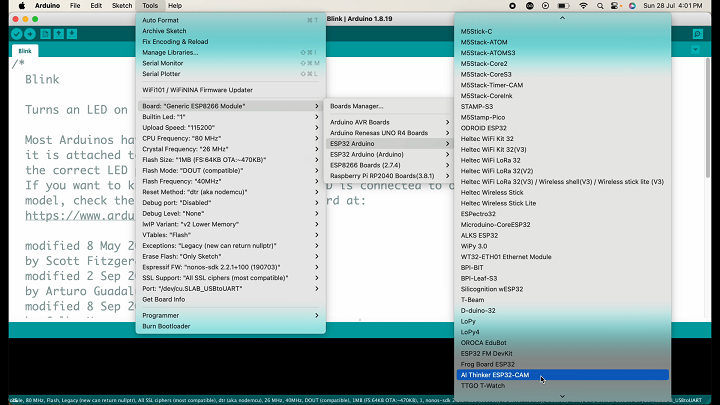
Task: Select Heltec WiFi Kit 32 board
Action: click(x=562, y=139)
